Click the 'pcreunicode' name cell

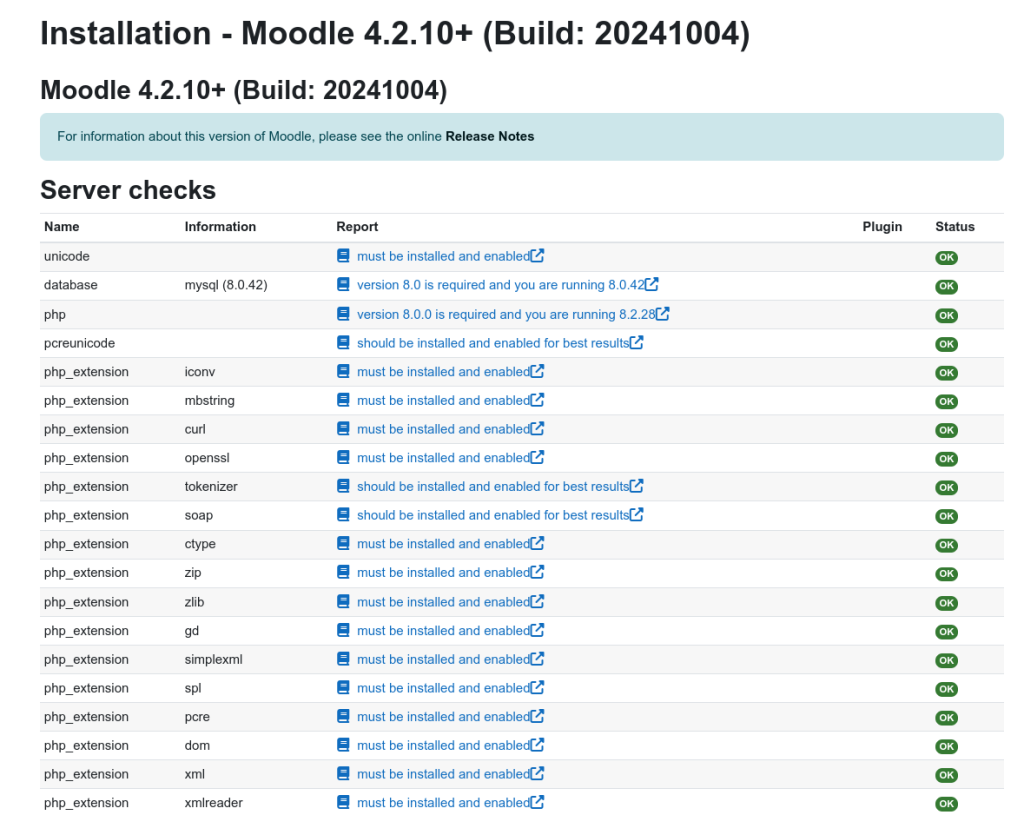(x=80, y=344)
